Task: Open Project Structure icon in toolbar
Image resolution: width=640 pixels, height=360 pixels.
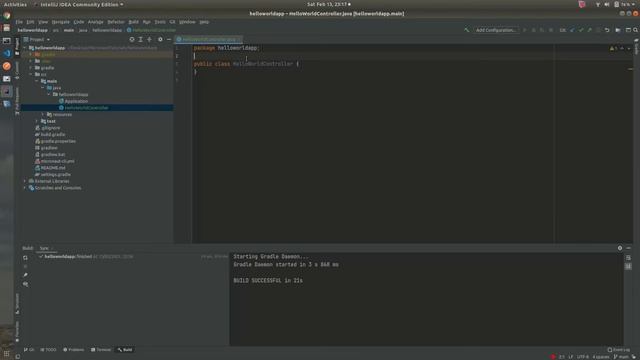Action: point(618,30)
